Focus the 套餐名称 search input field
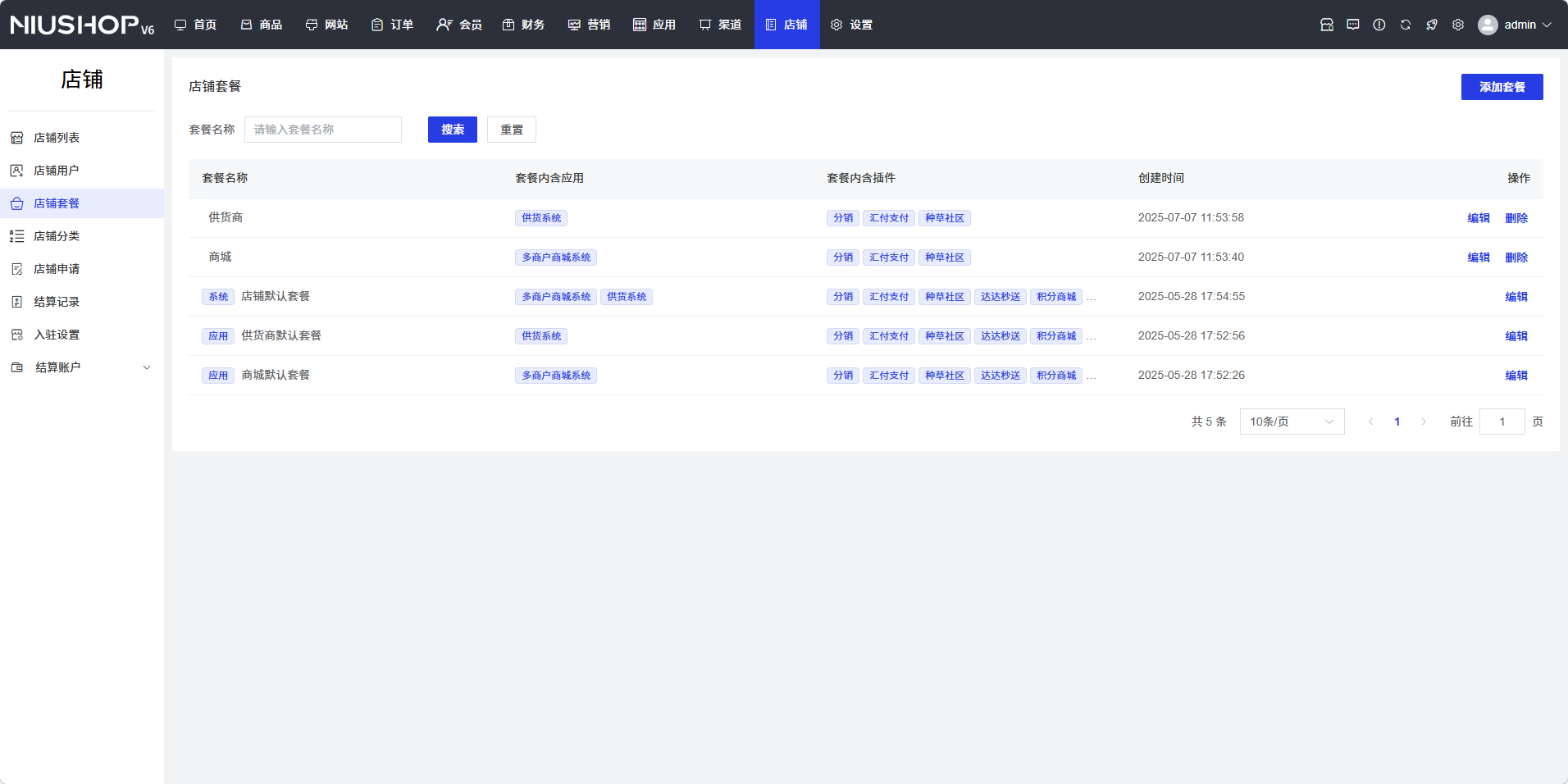Screen dimensions: 1568x784 [x=323, y=130]
